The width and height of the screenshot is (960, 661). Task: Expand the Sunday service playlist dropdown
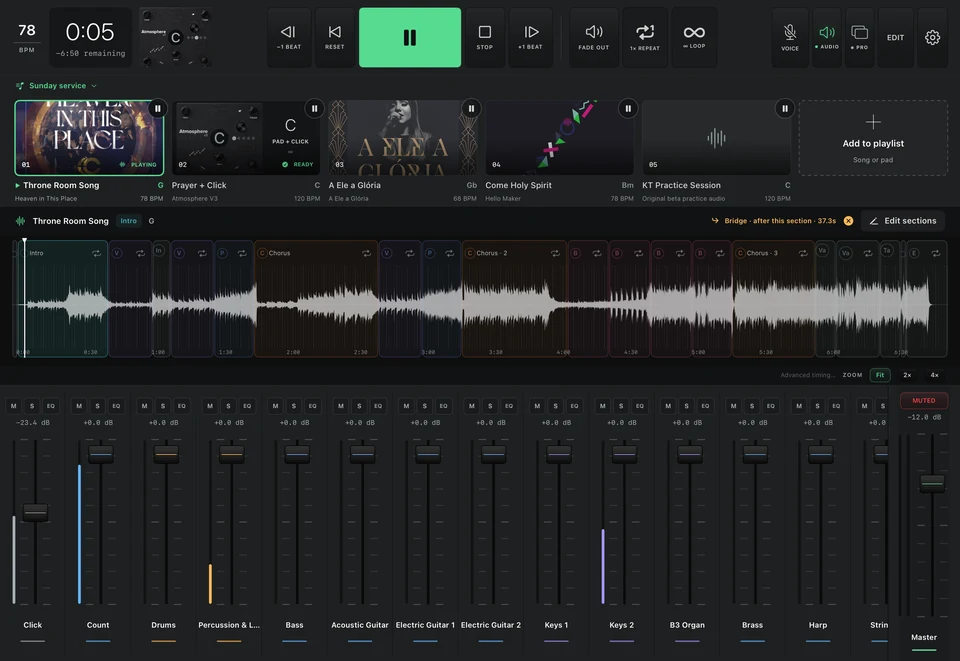(x=56, y=86)
